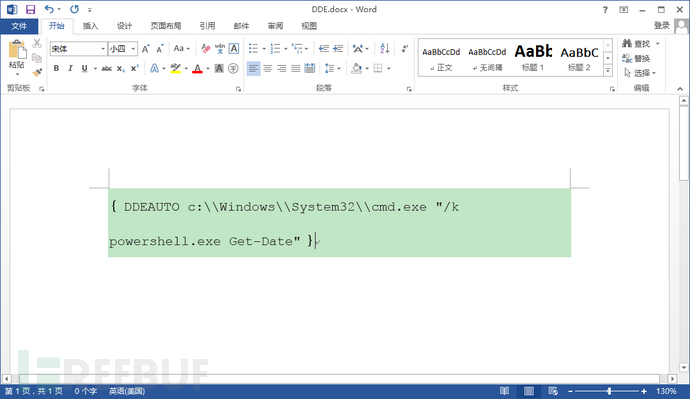Clear all formatting with eraser icon
The image size is (690, 399).
click(206, 48)
